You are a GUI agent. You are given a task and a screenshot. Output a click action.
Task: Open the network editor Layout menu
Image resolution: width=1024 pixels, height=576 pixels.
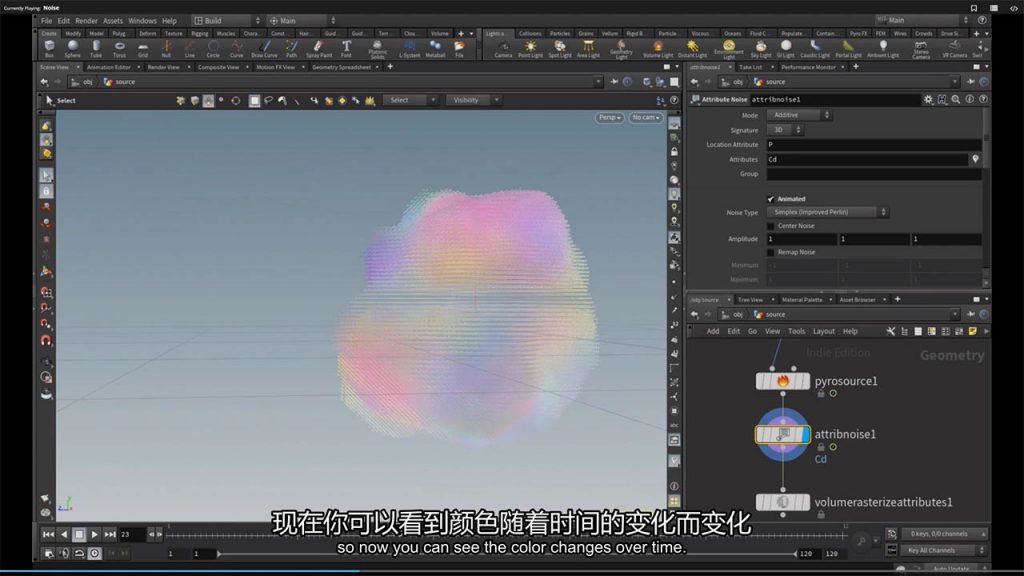click(824, 331)
